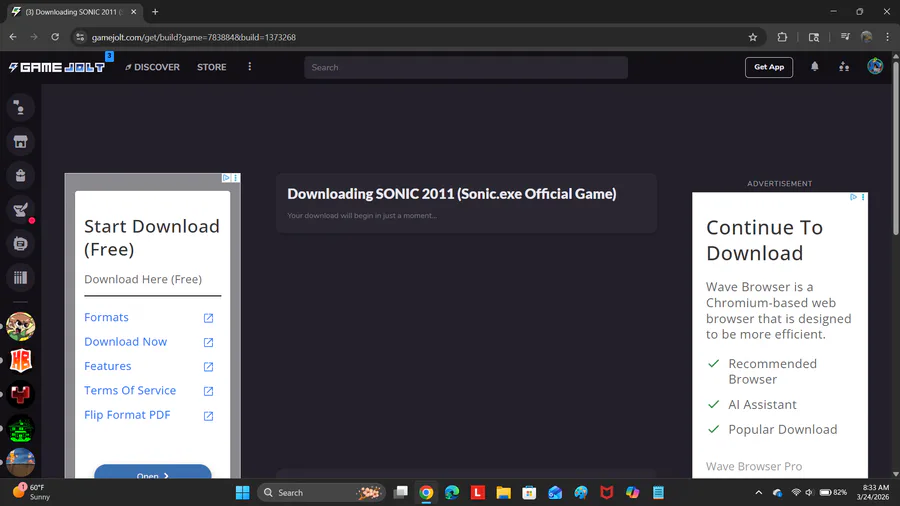The image size is (900, 506).
Task: Select the Downloading SONIC 2011 tab
Action: coord(74,11)
